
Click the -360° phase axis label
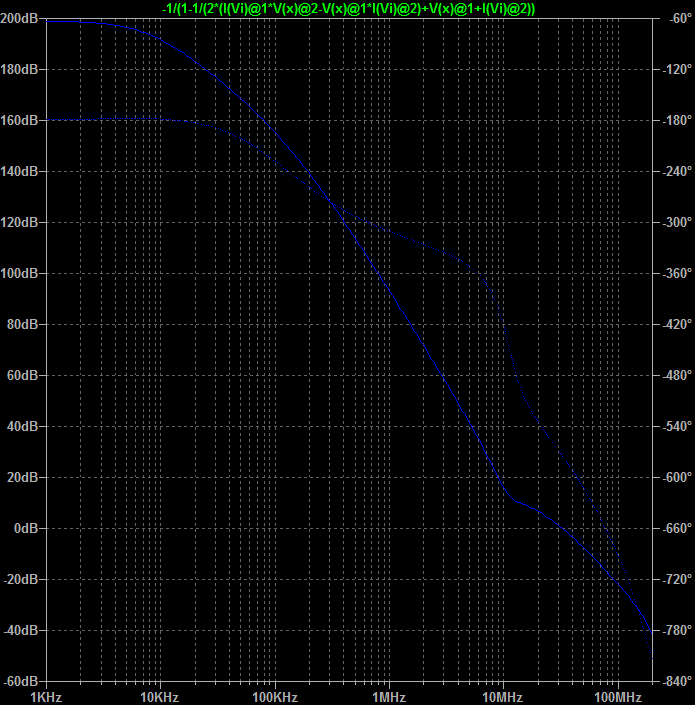(x=677, y=273)
